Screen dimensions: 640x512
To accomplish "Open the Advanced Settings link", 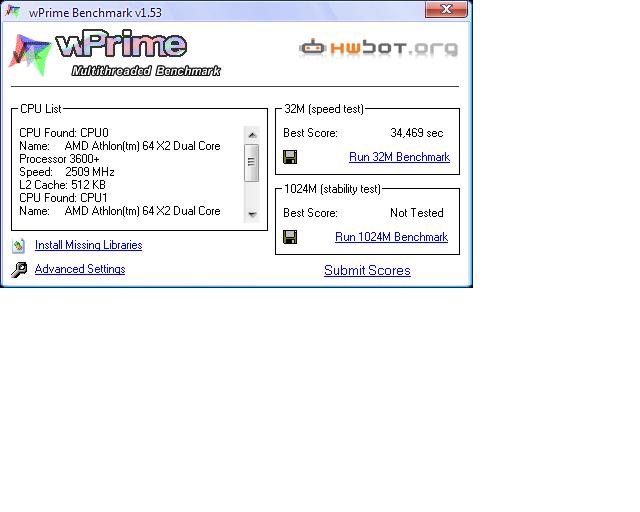I will click(80, 269).
